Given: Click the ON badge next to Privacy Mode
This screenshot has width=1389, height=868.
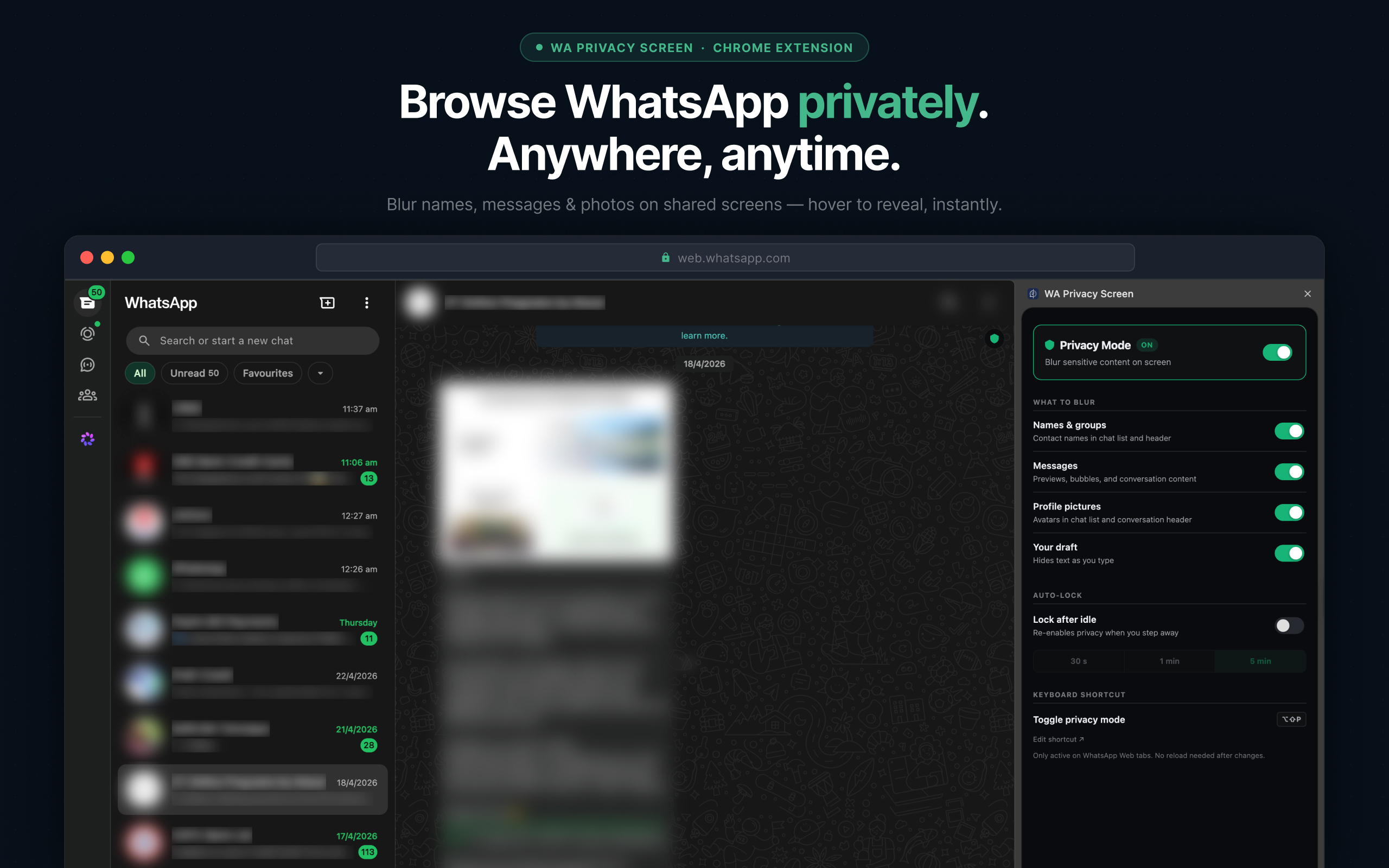Looking at the screenshot, I should coord(1147,345).
